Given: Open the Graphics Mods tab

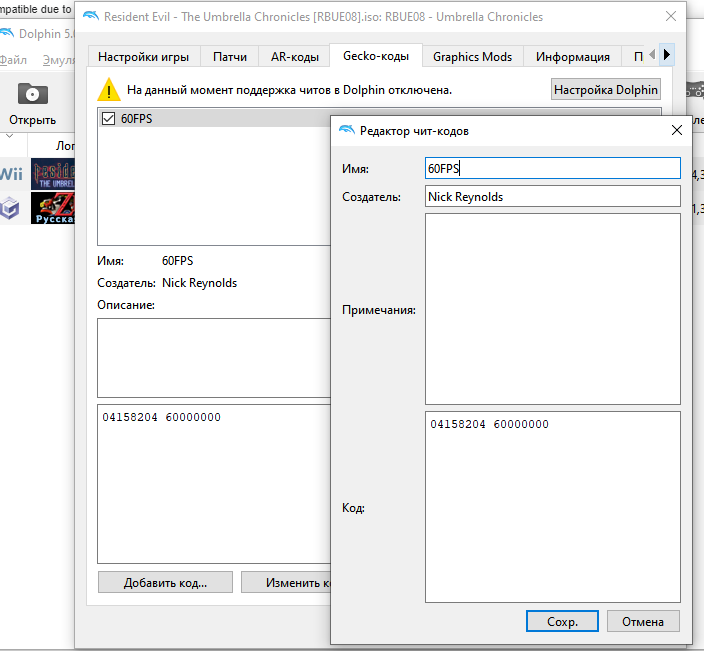Looking at the screenshot, I should (472, 57).
